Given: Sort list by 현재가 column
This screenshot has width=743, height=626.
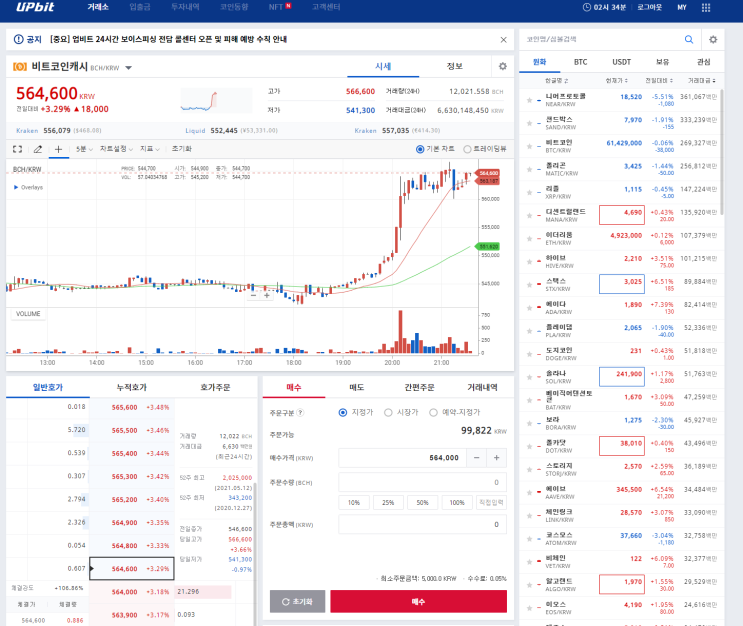Looking at the screenshot, I should coord(616,81).
